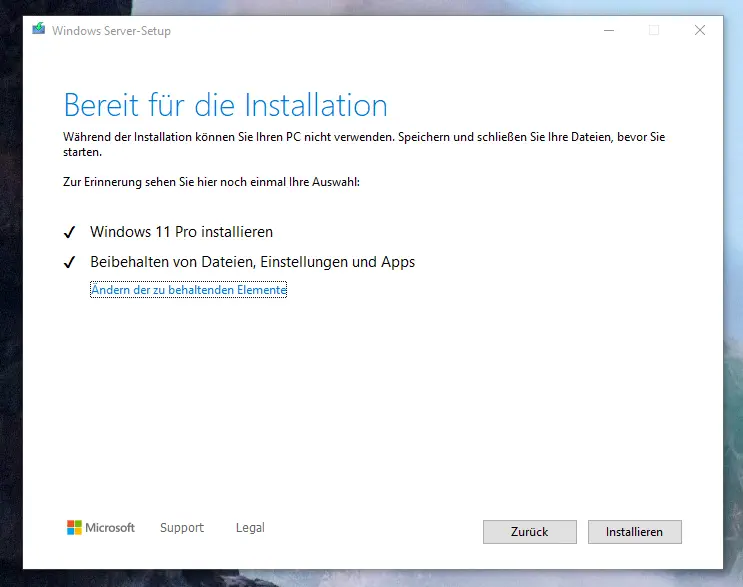Open the Legal link
The width and height of the screenshot is (743, 587).
pos(250,527)
